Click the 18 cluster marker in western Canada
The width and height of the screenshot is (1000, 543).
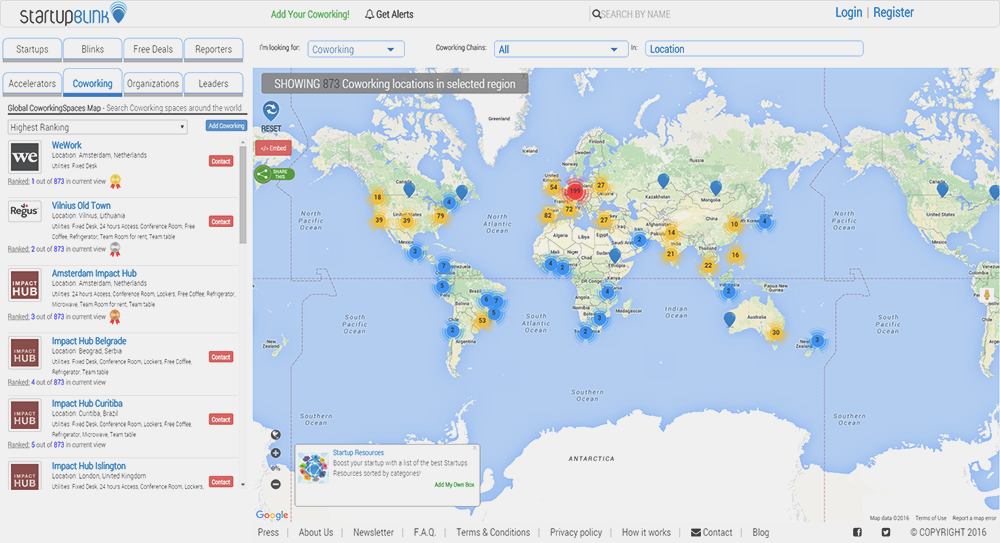[378, 197]
